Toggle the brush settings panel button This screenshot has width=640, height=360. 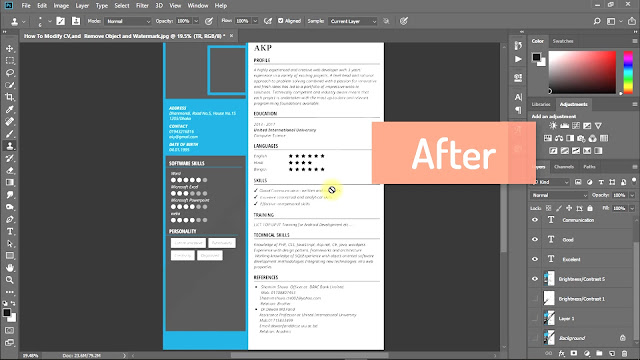pyautogui.click(x=60, y=21)
